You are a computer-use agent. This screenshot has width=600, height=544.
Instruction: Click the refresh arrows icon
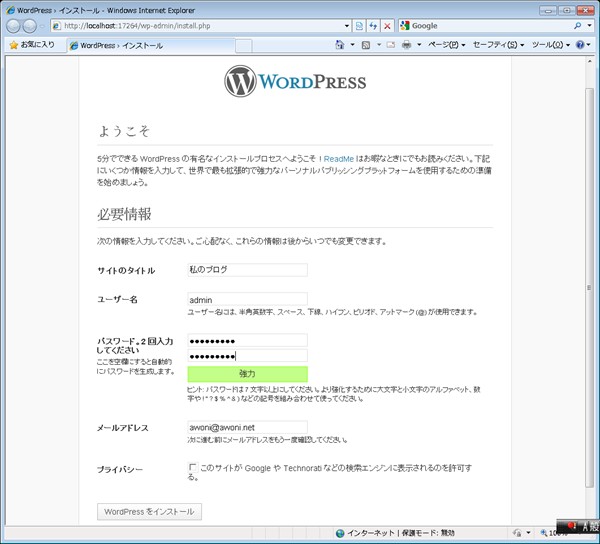[x=373, y=26]
